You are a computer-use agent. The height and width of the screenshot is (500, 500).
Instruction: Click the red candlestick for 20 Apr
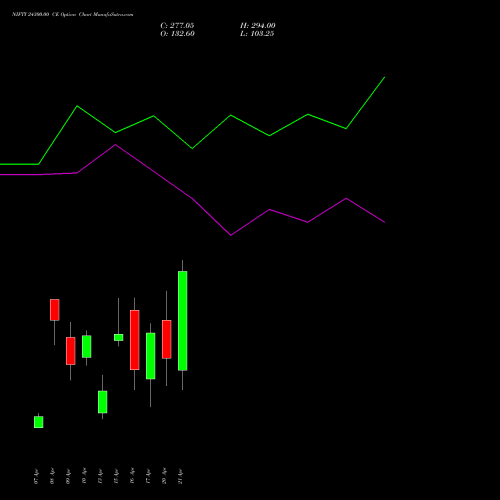167,339
